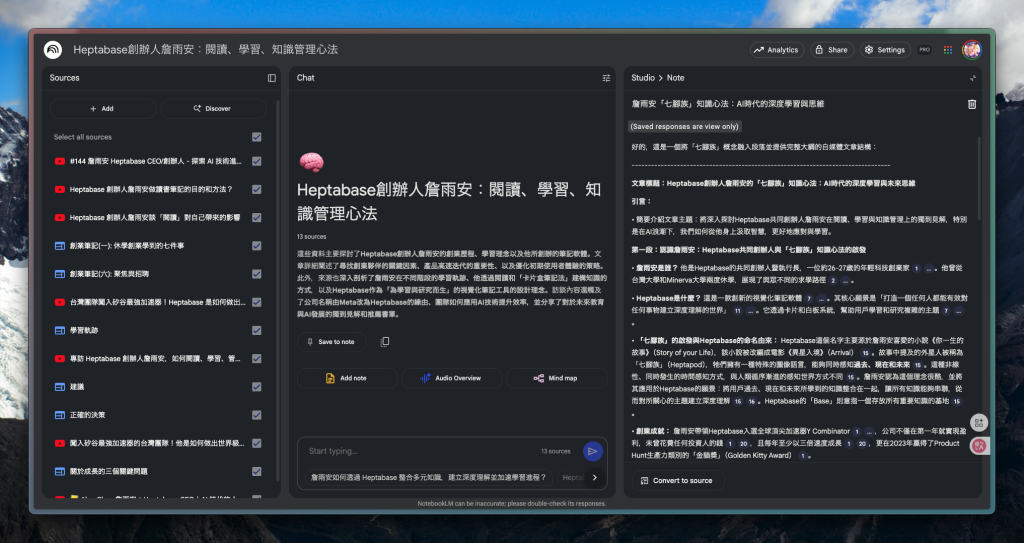Open chat configuration sliders icon
Screen dimensions: 1024x543
pos(606,78)
